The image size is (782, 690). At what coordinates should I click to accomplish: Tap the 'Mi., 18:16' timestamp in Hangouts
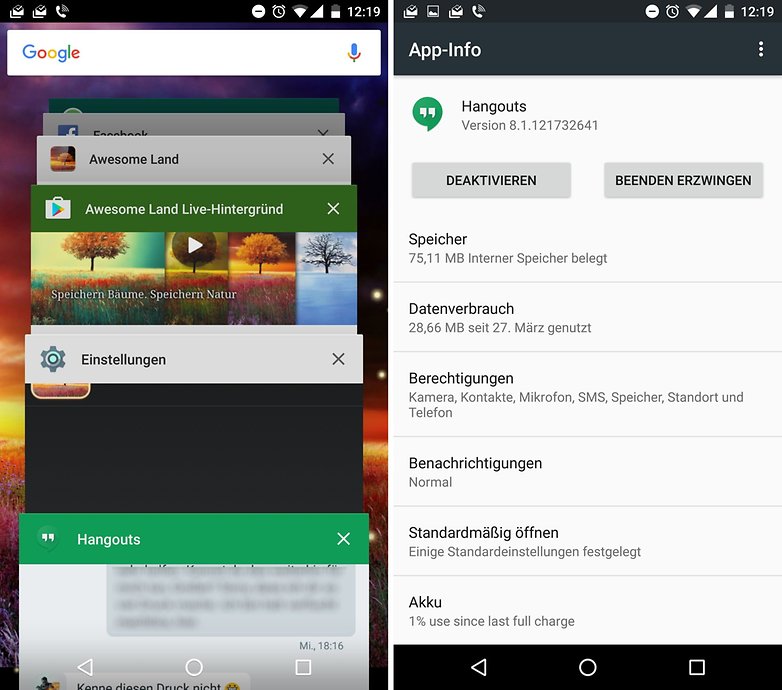click(321, 646)
